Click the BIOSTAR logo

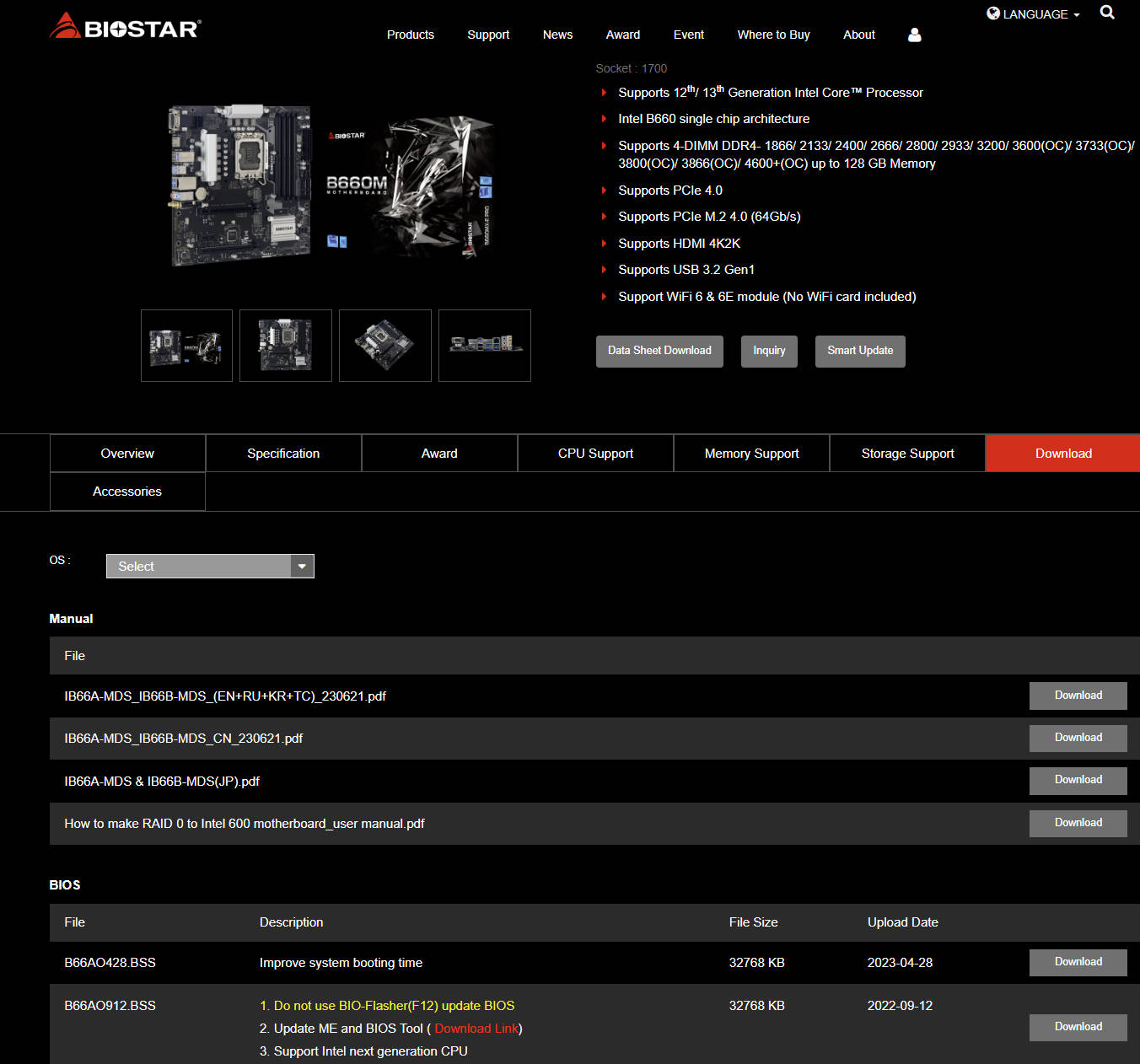125,27
